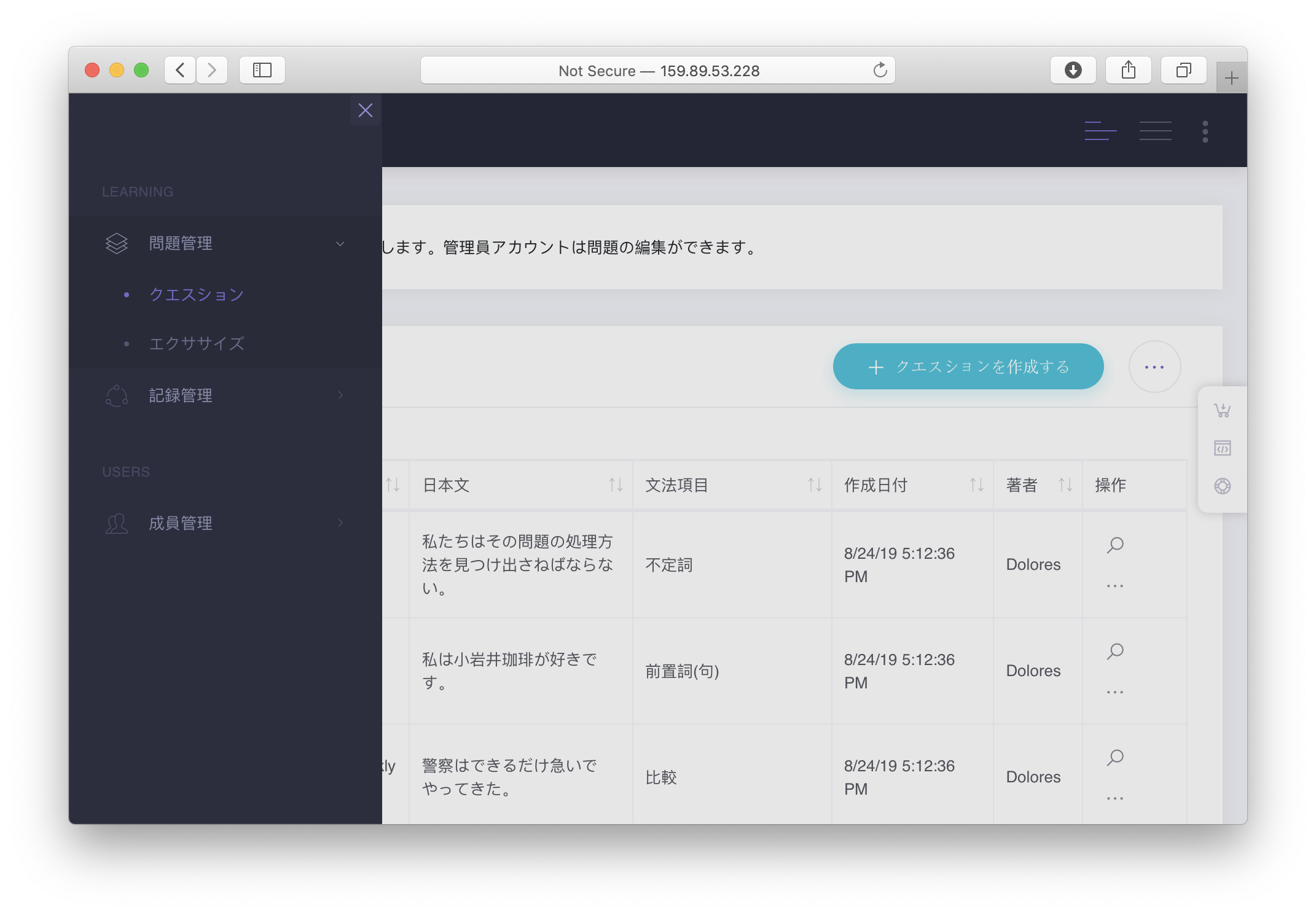Click the magnifier icon in the 前置詞(句) row
Image resolution: width=1316 pixels, height=915 pixels.
point(1115,651)
